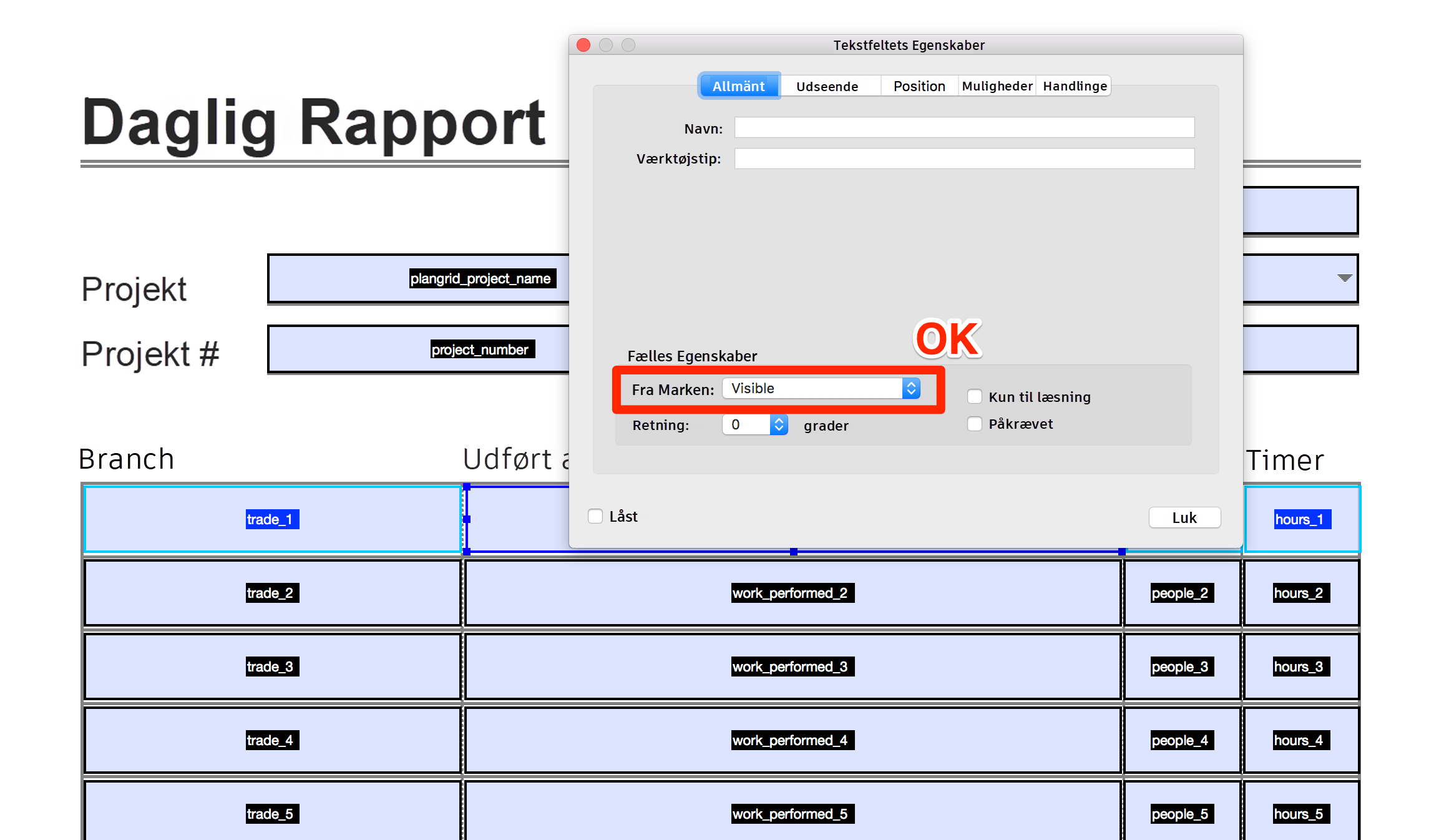Select the hours_1 form field

pos(1302,519)
